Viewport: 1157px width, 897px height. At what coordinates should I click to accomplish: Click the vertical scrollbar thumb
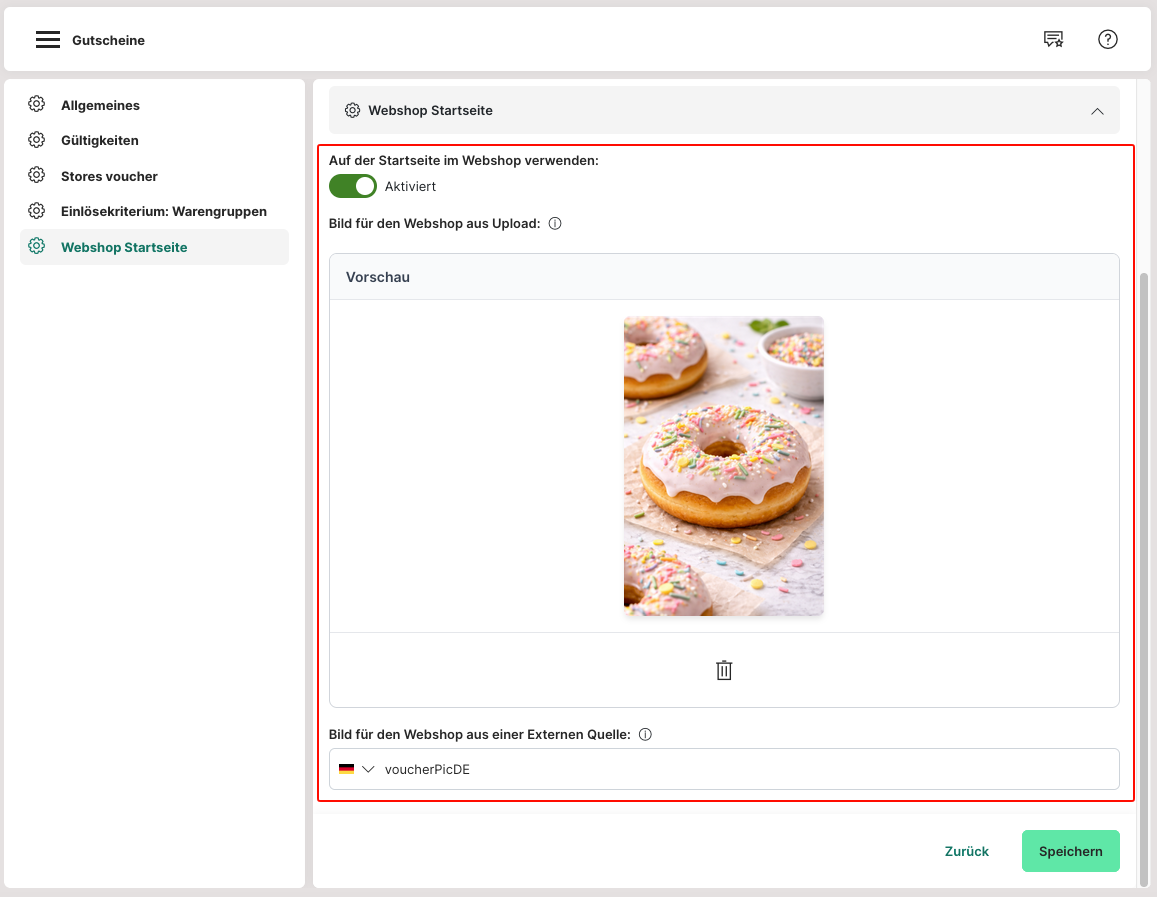[1144, 580]
